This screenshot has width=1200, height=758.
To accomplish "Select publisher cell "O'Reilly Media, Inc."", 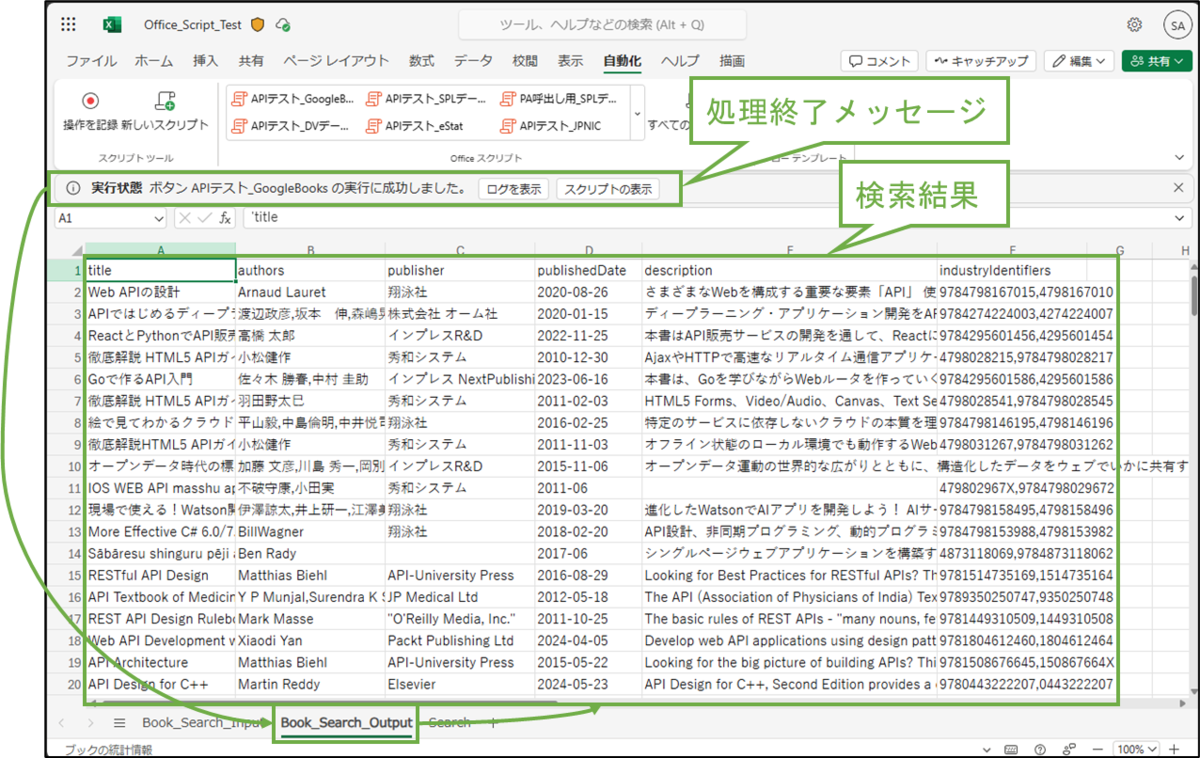I will pyautogui.click(x=459, y=618).
